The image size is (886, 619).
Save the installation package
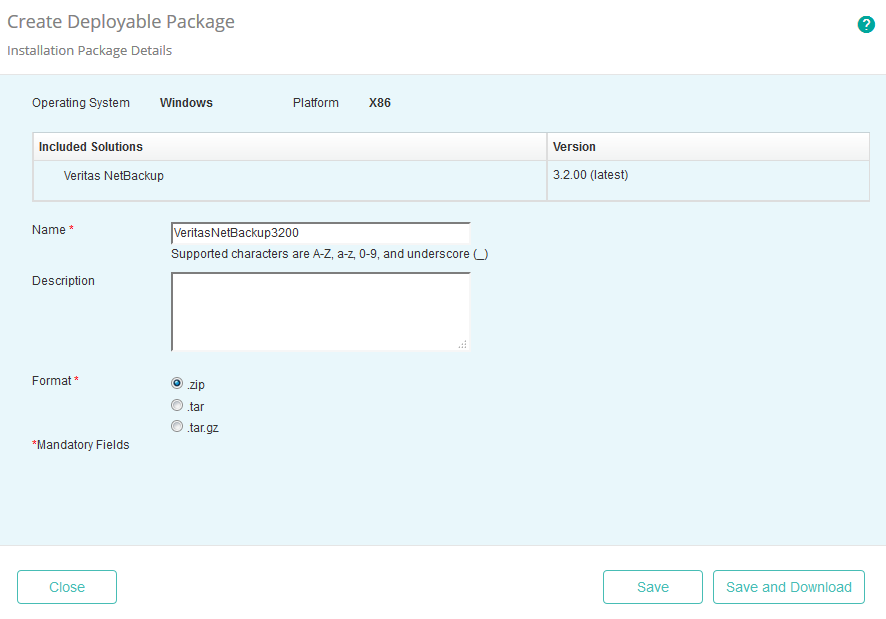pos(653,587)
